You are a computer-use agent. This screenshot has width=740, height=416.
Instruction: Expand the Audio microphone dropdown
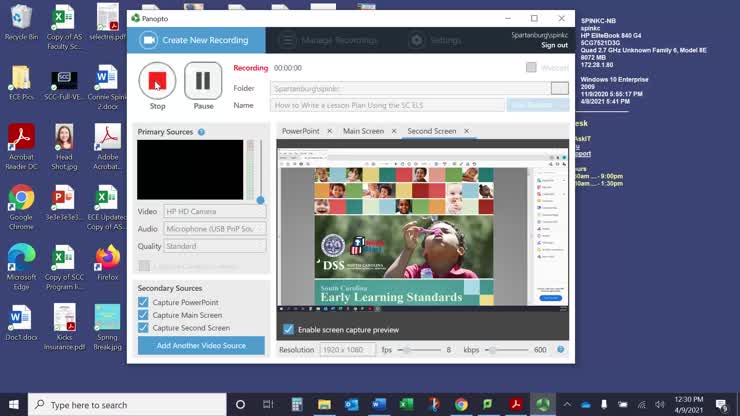[x=214, y=229]
